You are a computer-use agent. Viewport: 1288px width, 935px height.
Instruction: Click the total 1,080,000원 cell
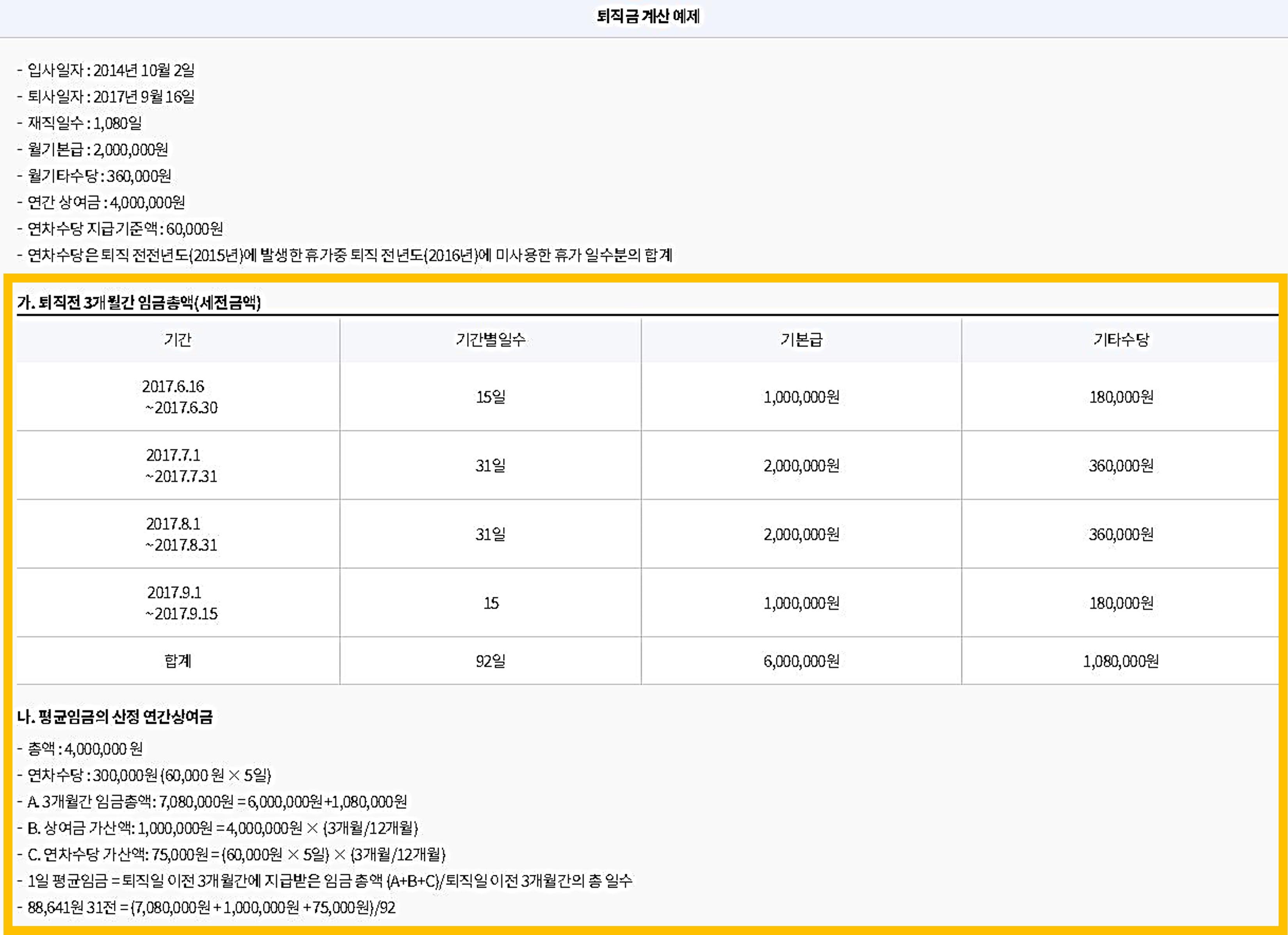[x=1121, y=661]
